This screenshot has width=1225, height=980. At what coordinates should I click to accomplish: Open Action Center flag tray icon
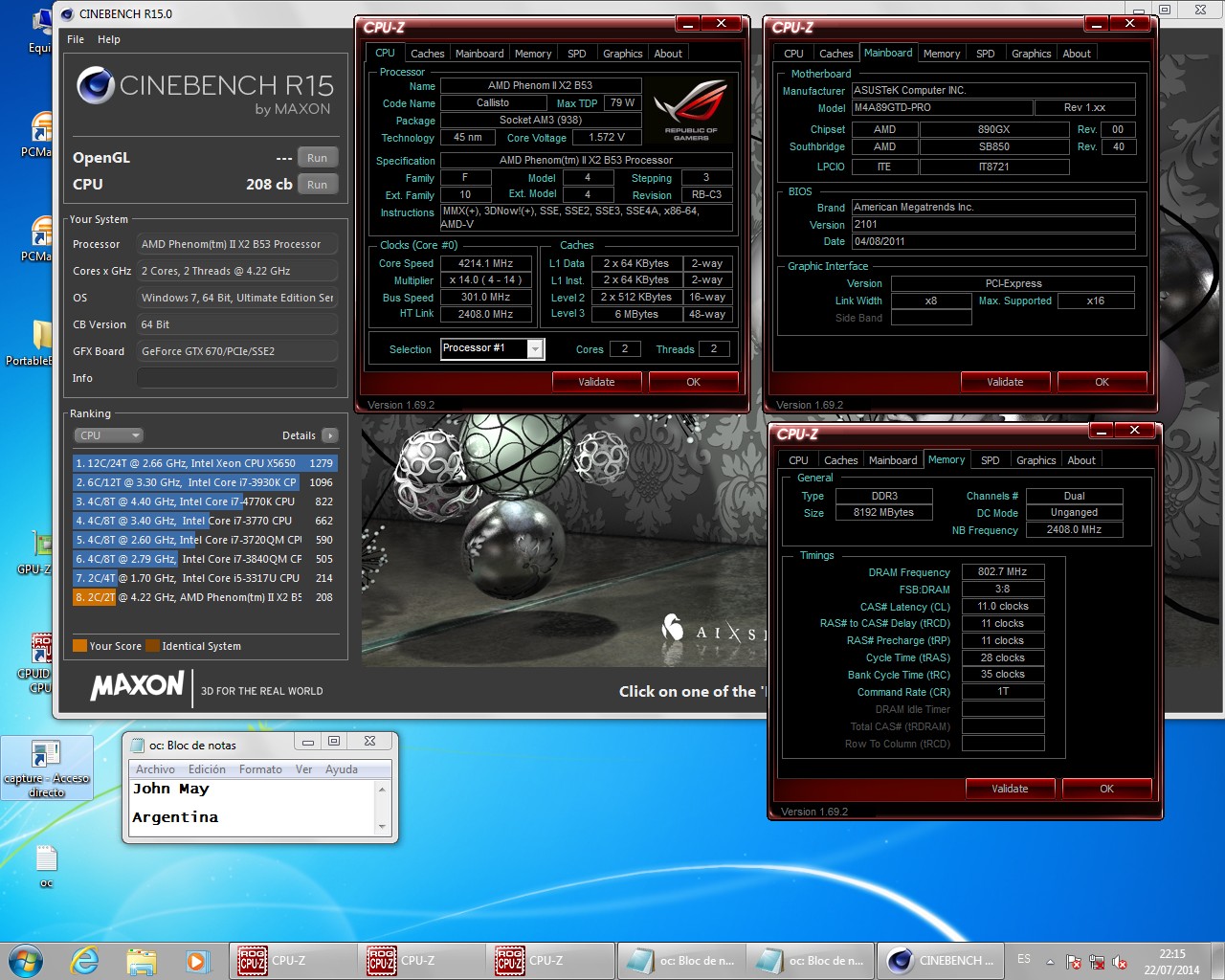(x=1074, y=962)
